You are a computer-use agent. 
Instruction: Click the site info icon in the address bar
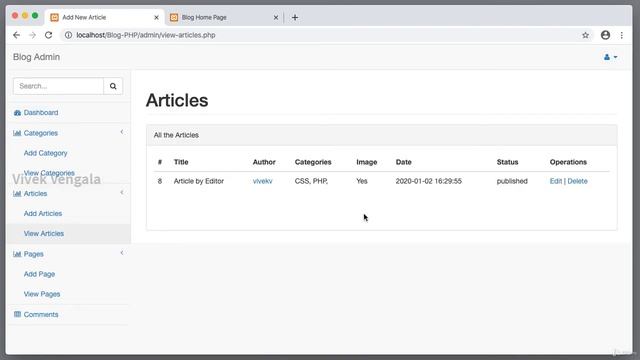[69, 35]
